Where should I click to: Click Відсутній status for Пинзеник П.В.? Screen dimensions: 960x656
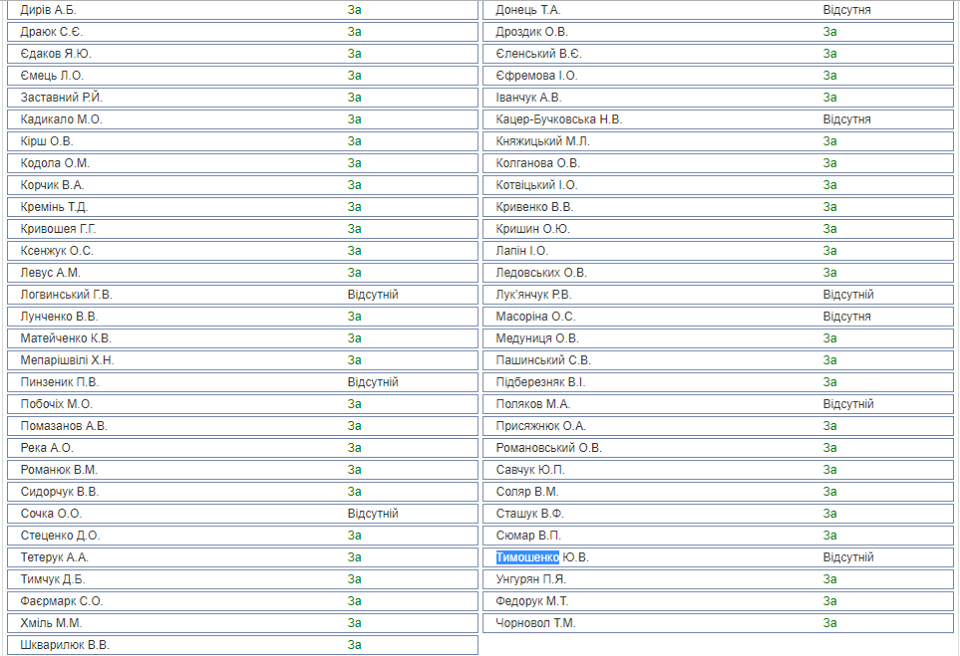click(372, 382)
